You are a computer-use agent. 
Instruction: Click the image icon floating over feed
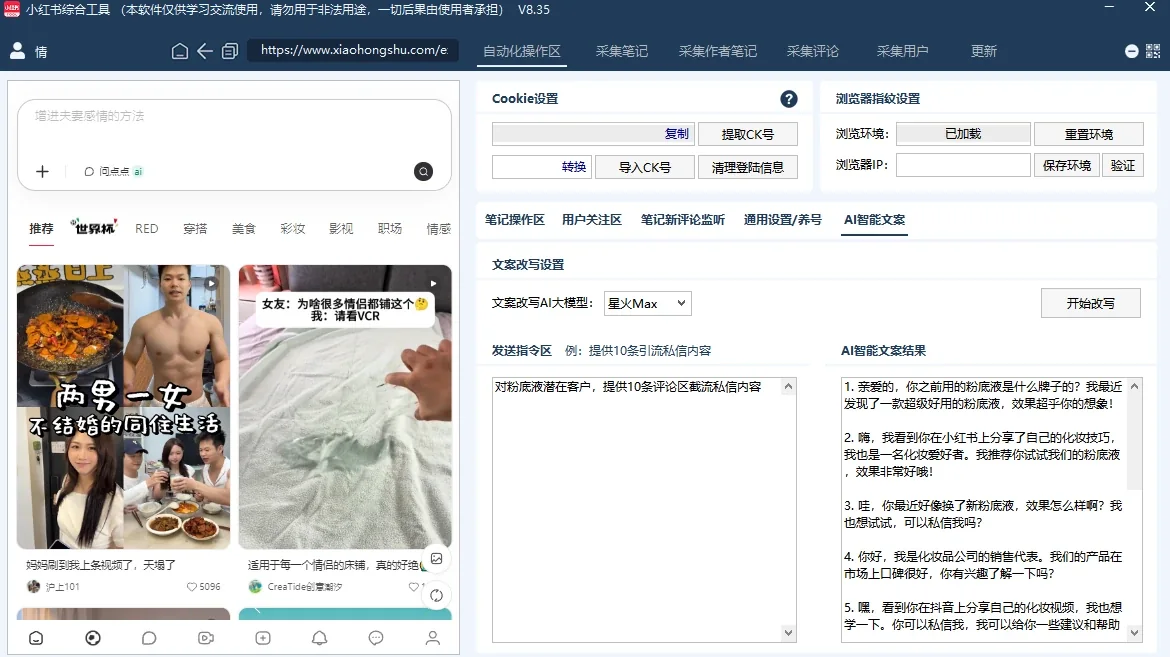pyautogui.click(x=437, y=558)
